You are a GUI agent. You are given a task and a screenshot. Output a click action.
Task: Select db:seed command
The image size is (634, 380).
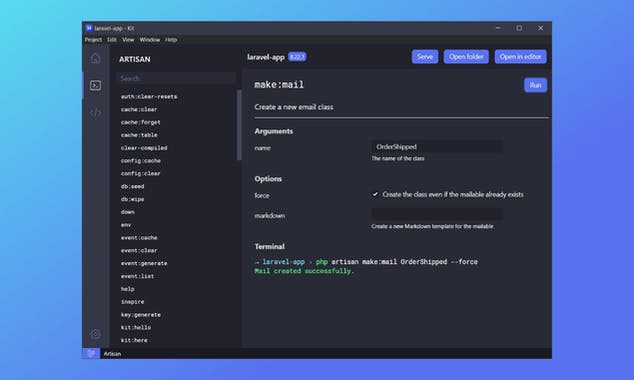[x=132, y=186]
